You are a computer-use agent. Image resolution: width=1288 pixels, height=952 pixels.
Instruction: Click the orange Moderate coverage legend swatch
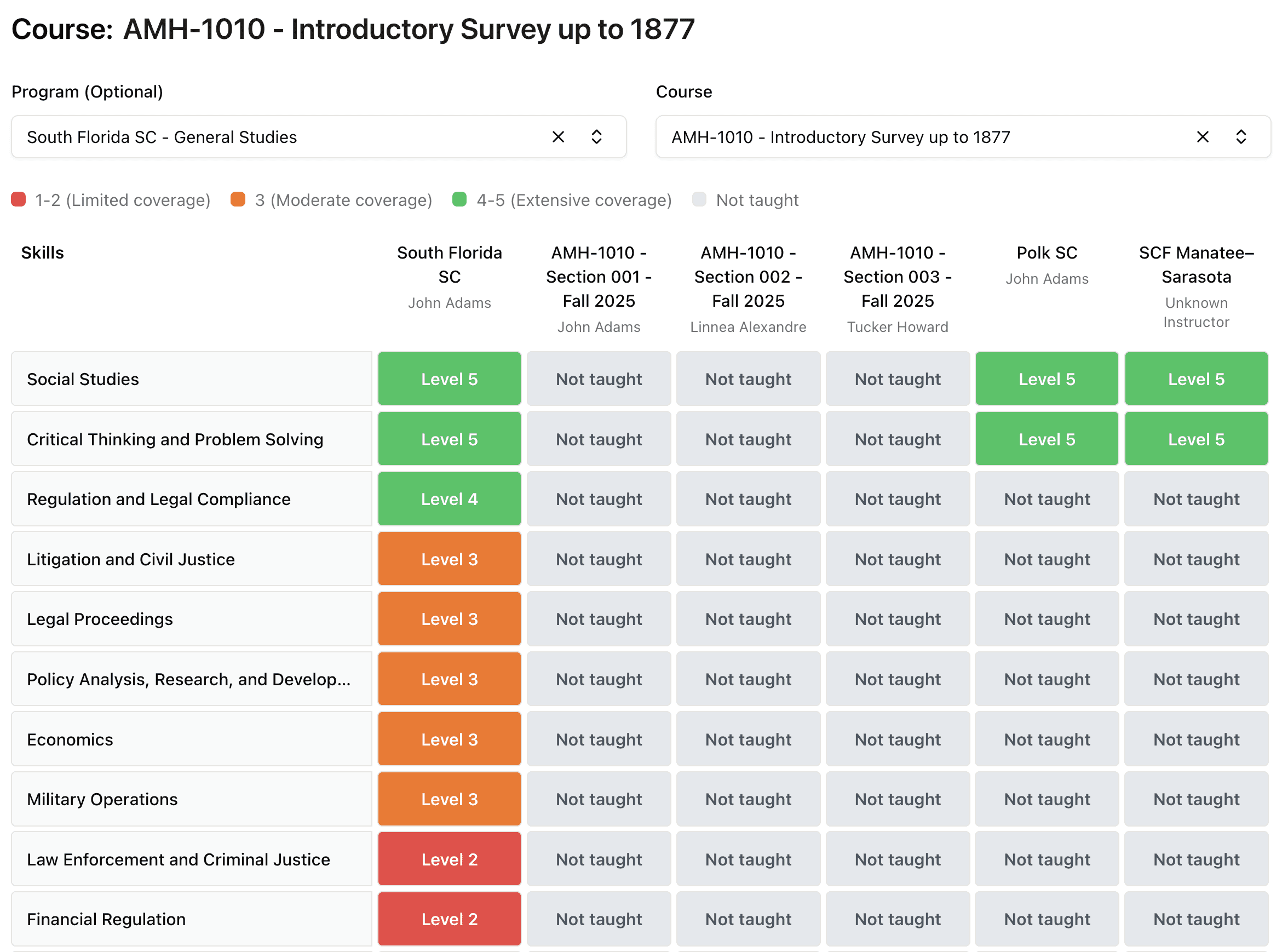coord(238,200)
